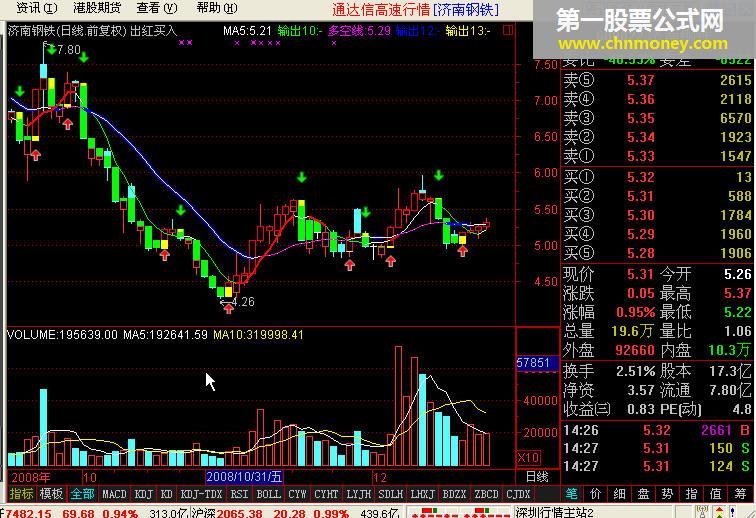Click the red window icon beside 输出13
Screen dimensions: 756x518
pyautogui.click(x=508, y=30)
